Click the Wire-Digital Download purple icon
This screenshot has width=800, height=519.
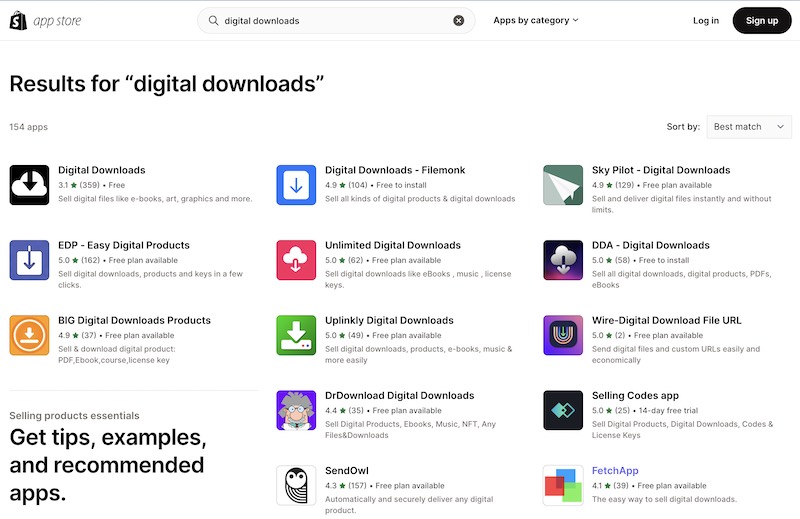point(563,335)
